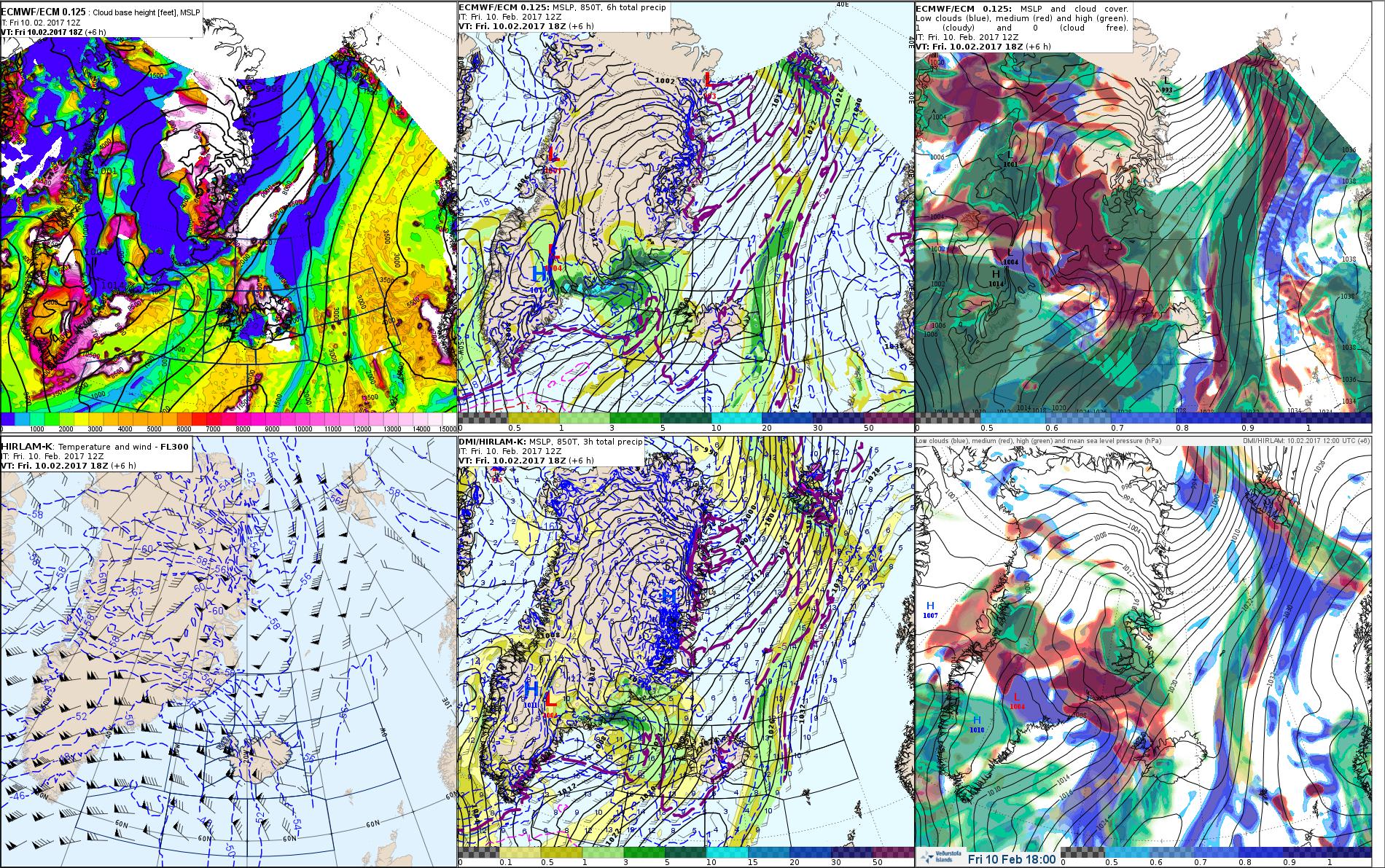Click the H 1014 marker in ECMWF cloud cover map
This screenshot has width=1385, height=868.
tap(996, 278)
